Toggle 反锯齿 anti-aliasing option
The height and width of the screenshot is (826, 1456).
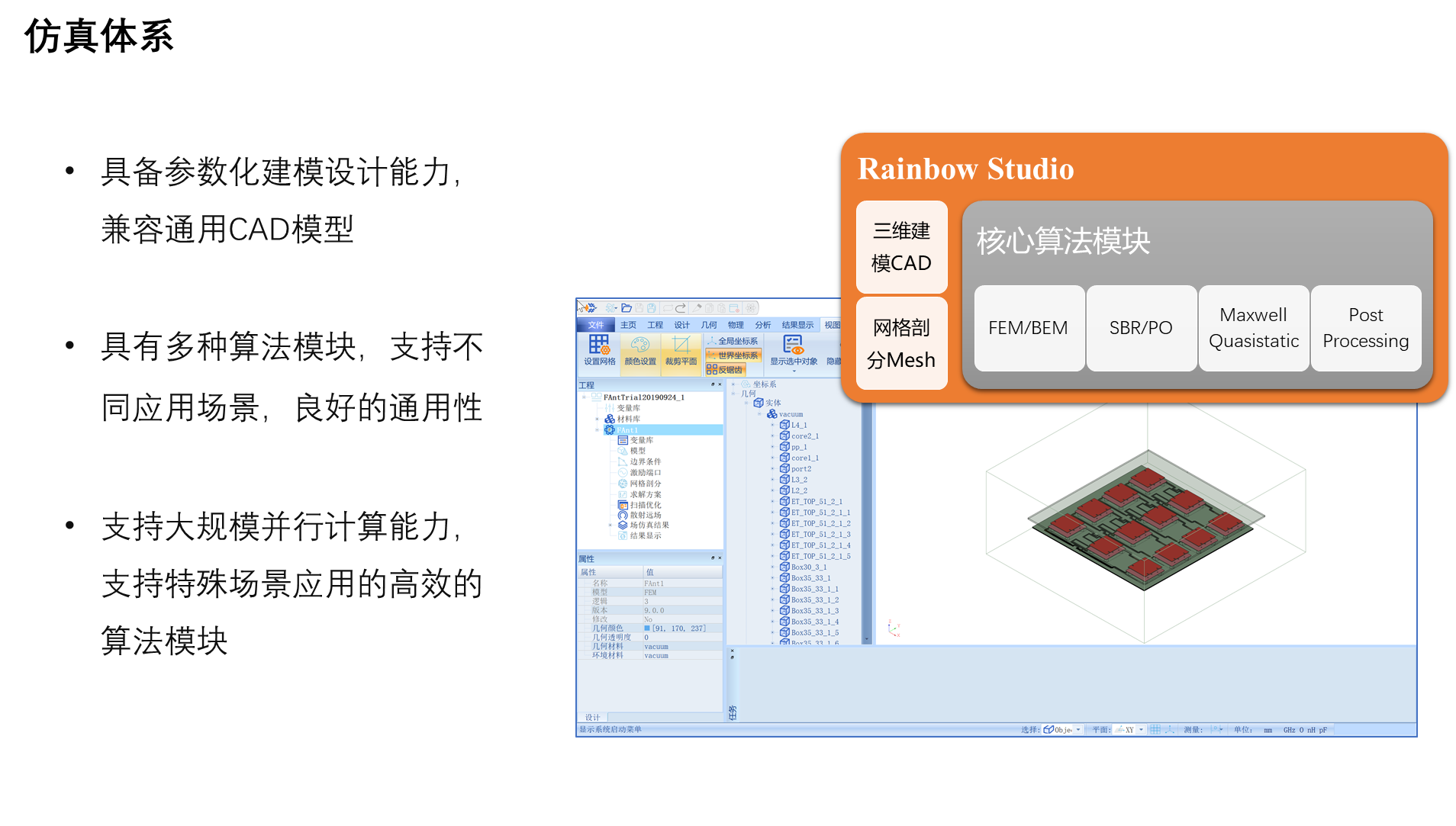(x=725, y=370)
